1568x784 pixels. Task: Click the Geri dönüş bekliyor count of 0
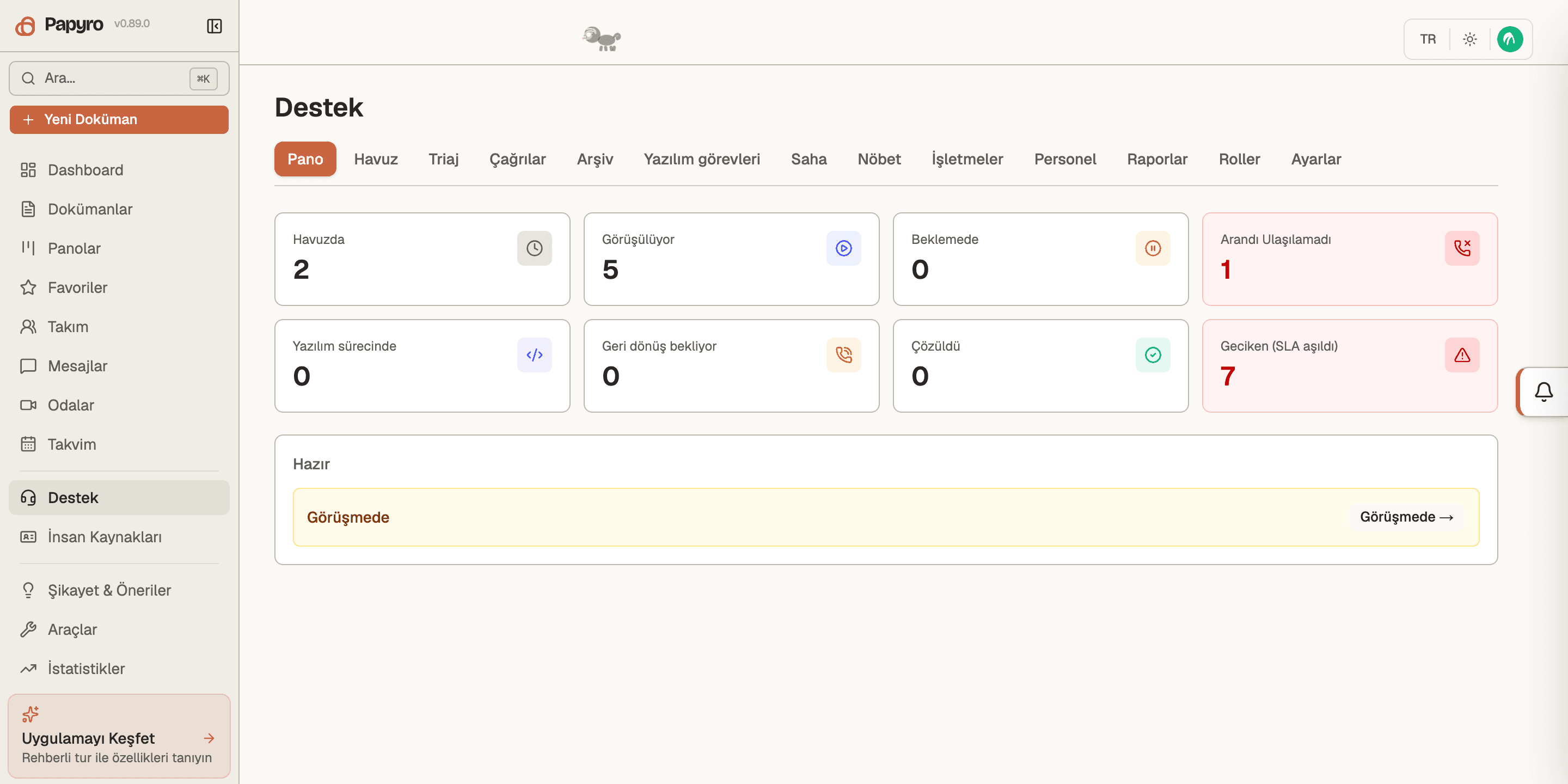pyautogui.click(x=610, y=376)
